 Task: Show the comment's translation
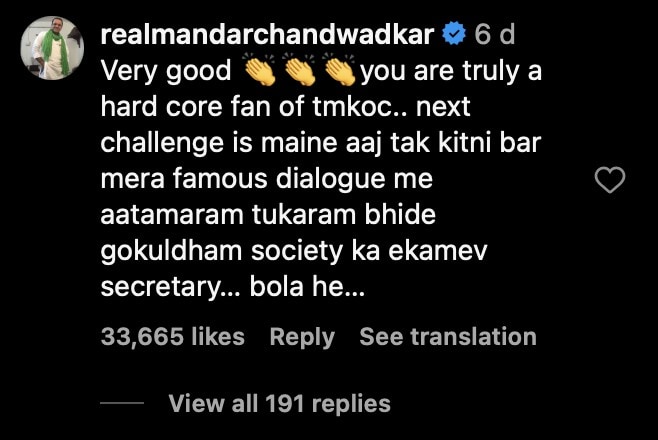(448, 337)
